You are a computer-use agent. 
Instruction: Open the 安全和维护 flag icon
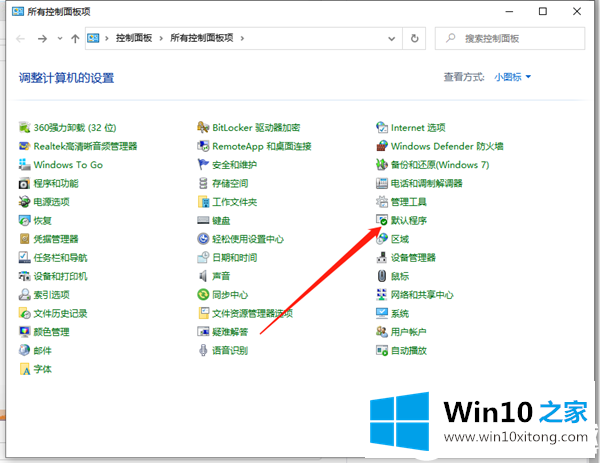click(203, 165)
